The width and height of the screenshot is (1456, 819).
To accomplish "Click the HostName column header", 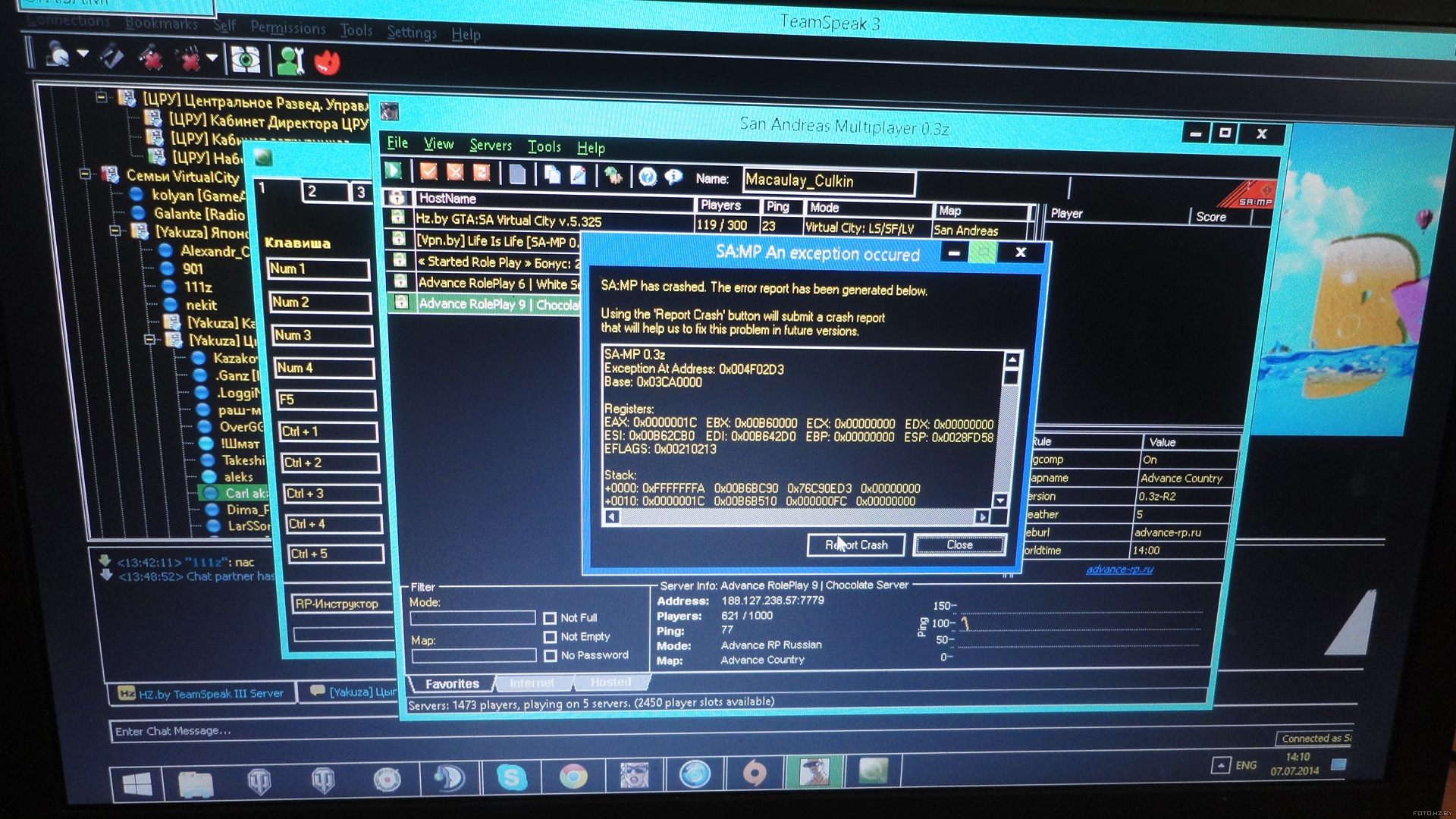I will [x=554, y=201].
